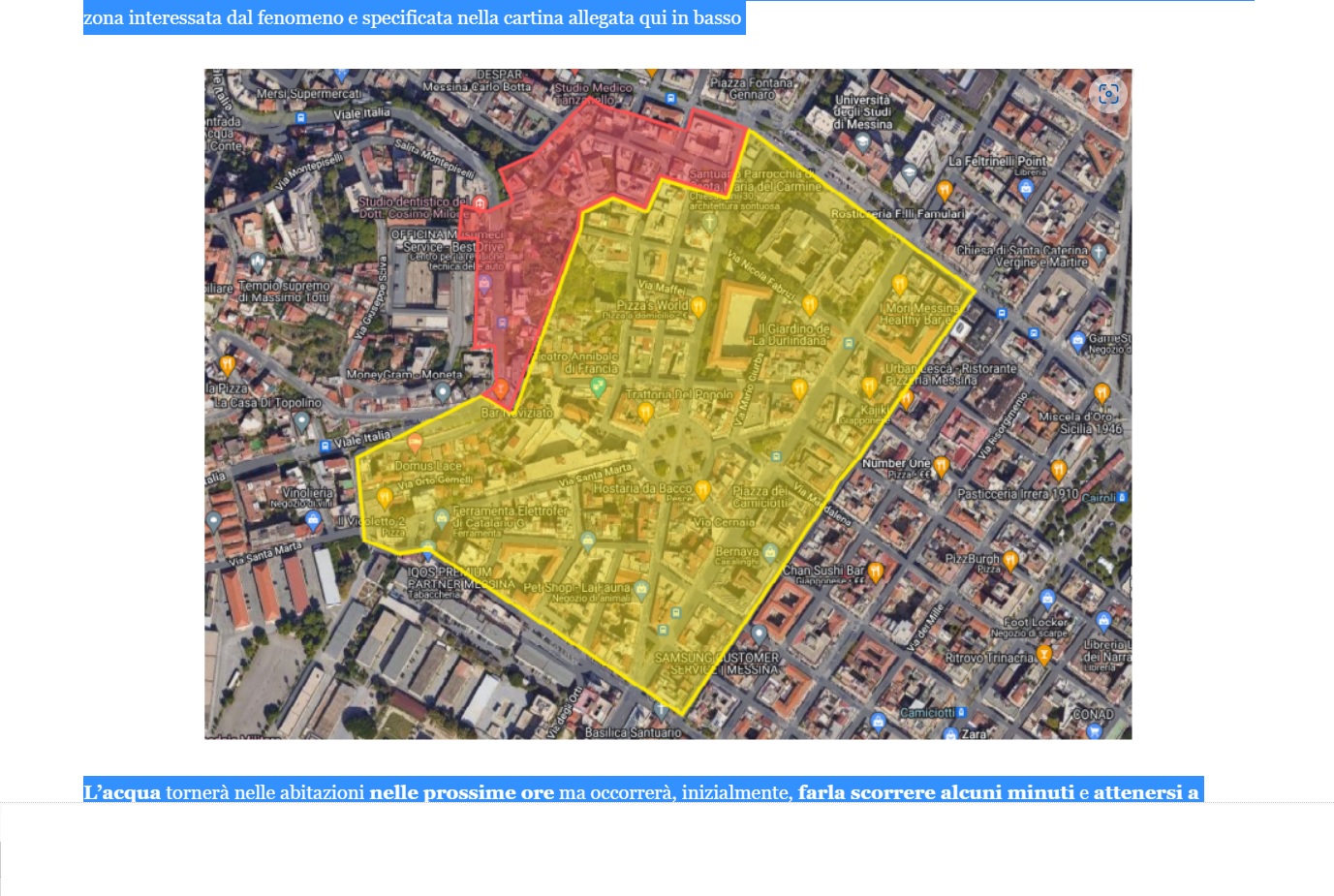Screen dimensions: 1334x896
Task: Click the Hostaria da Bacco restaurant pin
Action: (702, 490)
